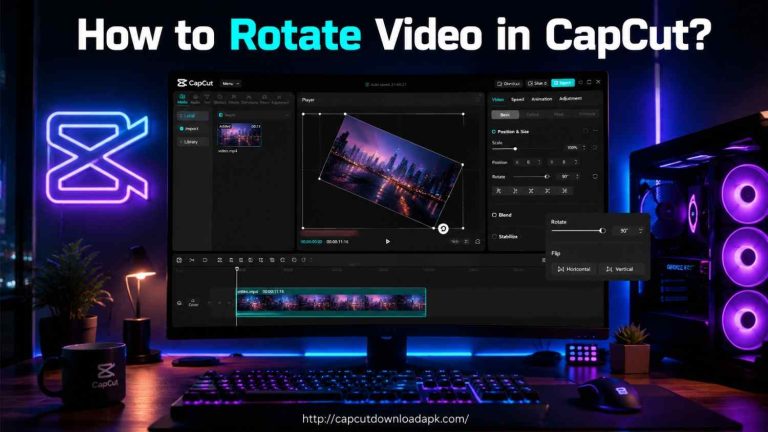The width and height of the screenshot is (768, 432).
Task: Toggle the Stabilize checkbox
Action: pyautogui.click(x=494, y=237)
